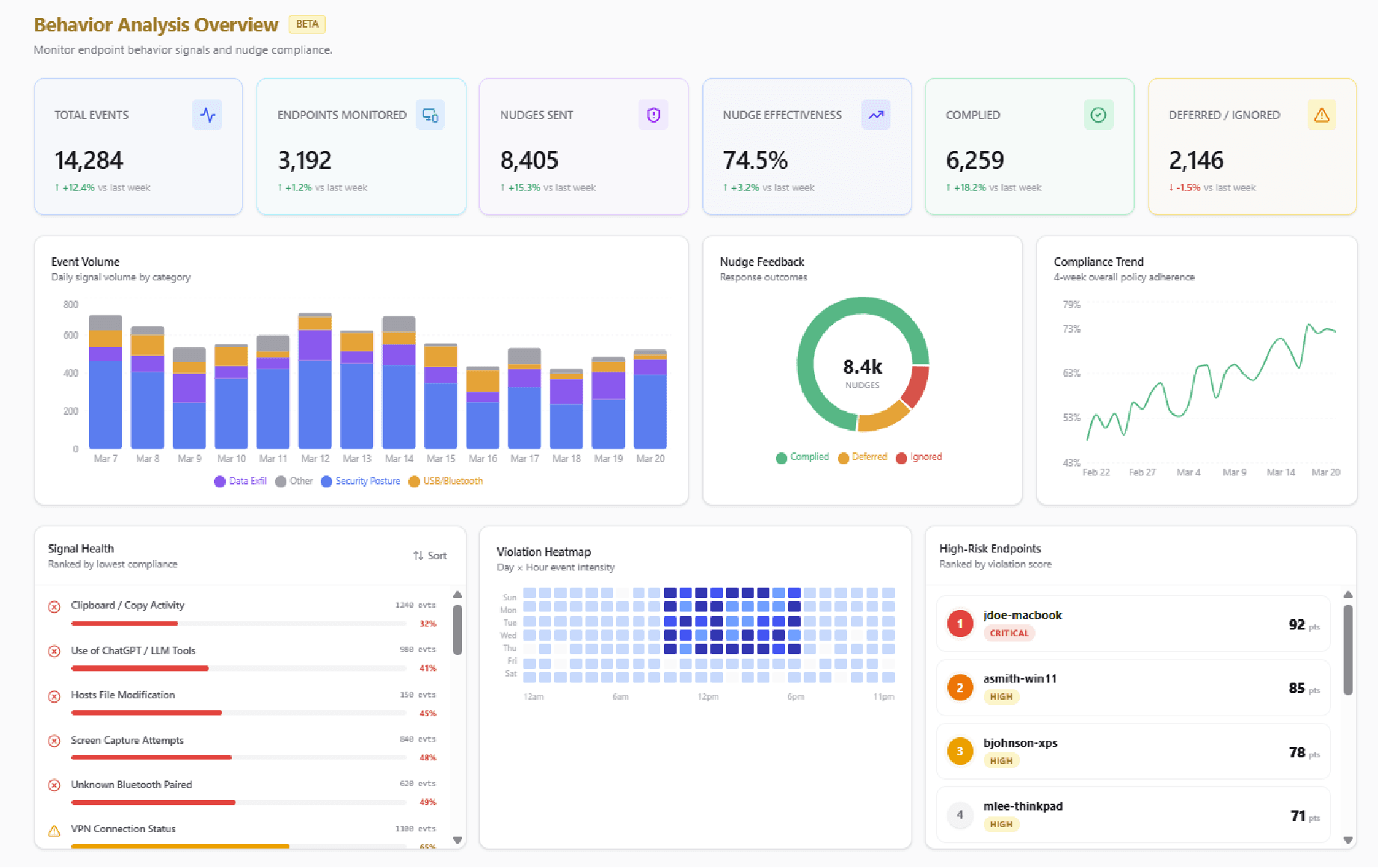Click scroll up arrow in High-Risk Endpoints
This screenshot has width=1378, height=868.
coord(1348,594)
